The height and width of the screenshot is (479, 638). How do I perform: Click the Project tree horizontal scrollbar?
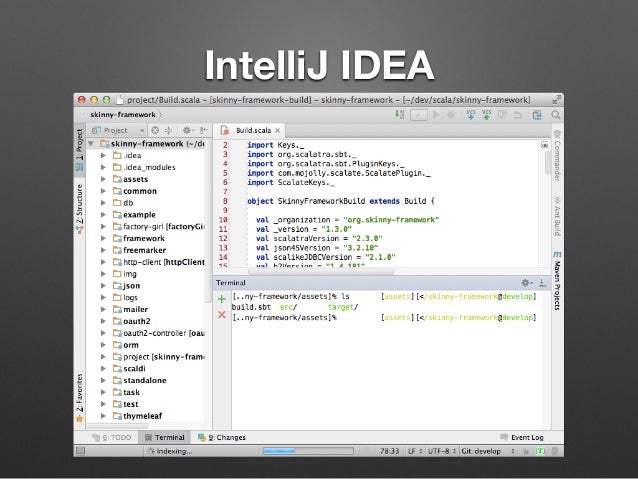point(118,426)
